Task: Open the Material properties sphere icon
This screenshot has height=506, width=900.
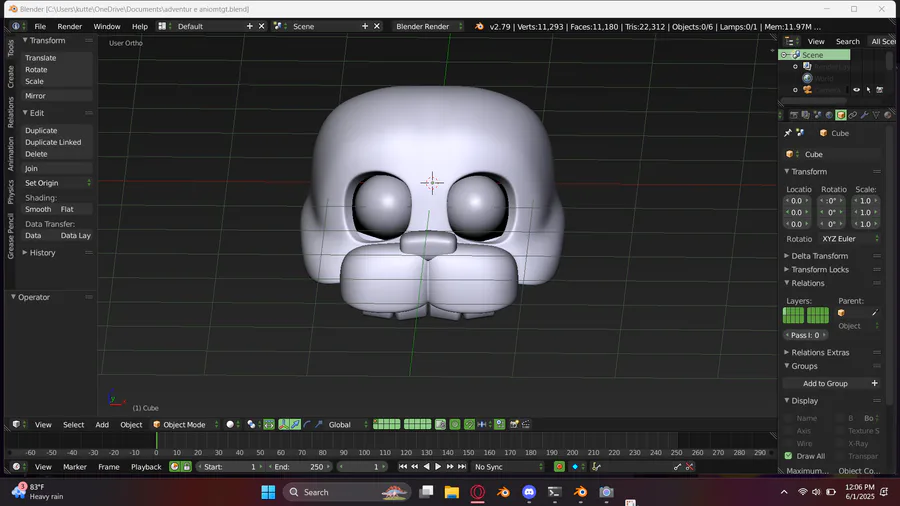Action: coord(887,115)
